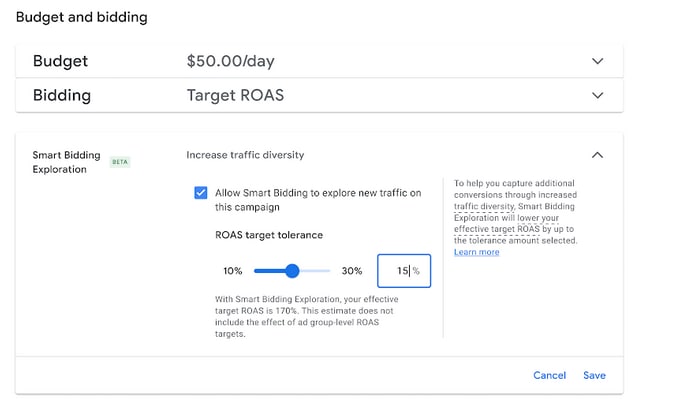Click the 'Budget' row label
This screenshot has width=673, height=413.
point(61,61)
